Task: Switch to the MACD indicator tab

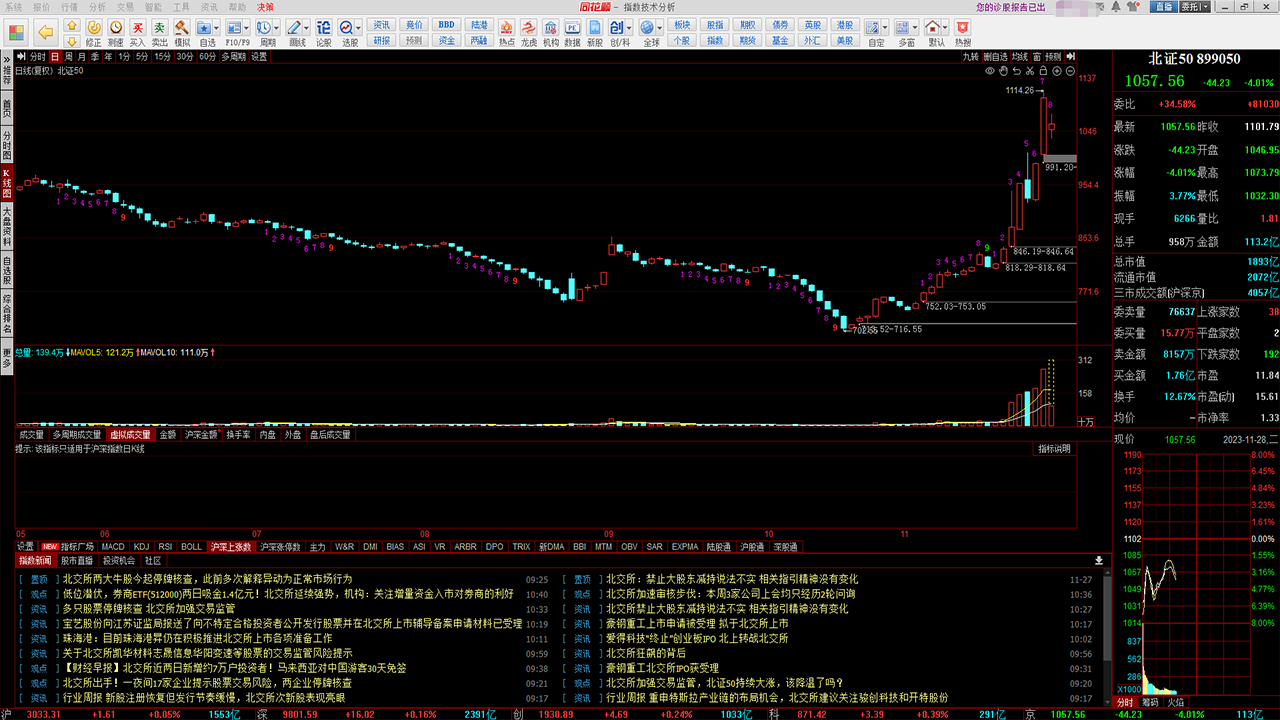Action: click(113, 547)
